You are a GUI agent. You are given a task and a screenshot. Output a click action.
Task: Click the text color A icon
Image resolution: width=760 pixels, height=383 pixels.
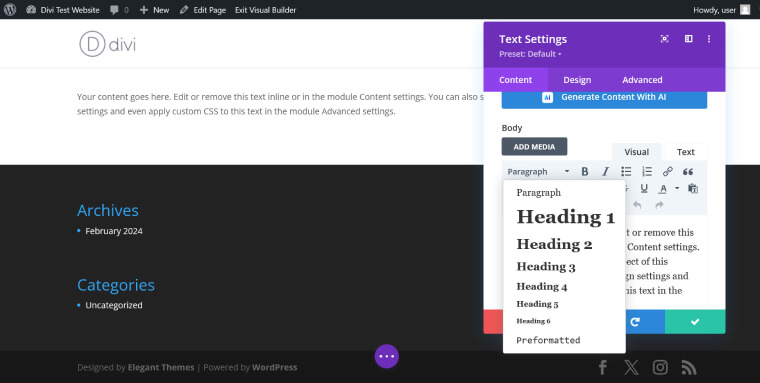click(x=663, y=189)
